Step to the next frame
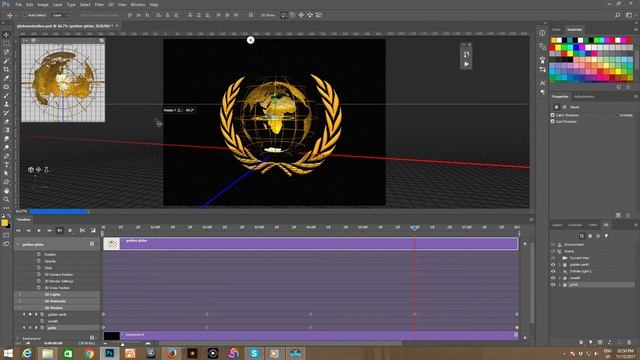 click(x=49, y=231)
